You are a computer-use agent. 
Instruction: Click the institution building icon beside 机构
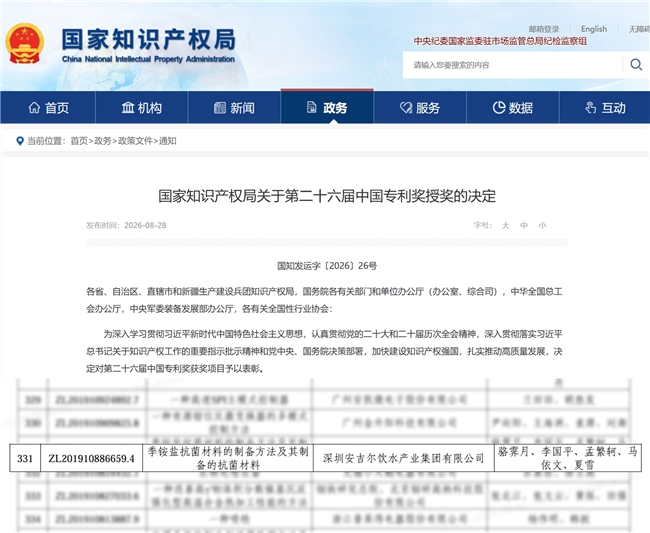point(127,108)
